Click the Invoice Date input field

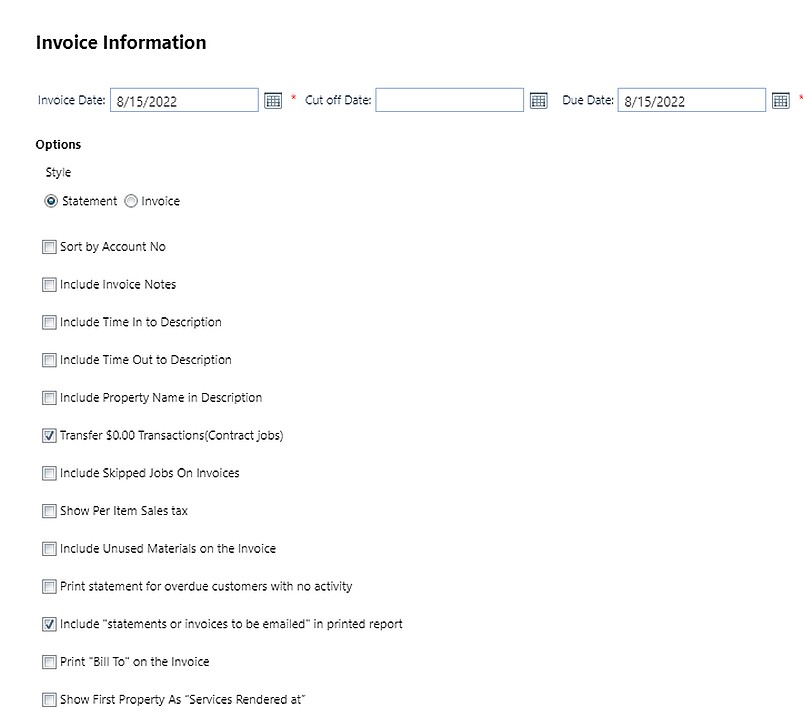point(184,100)
